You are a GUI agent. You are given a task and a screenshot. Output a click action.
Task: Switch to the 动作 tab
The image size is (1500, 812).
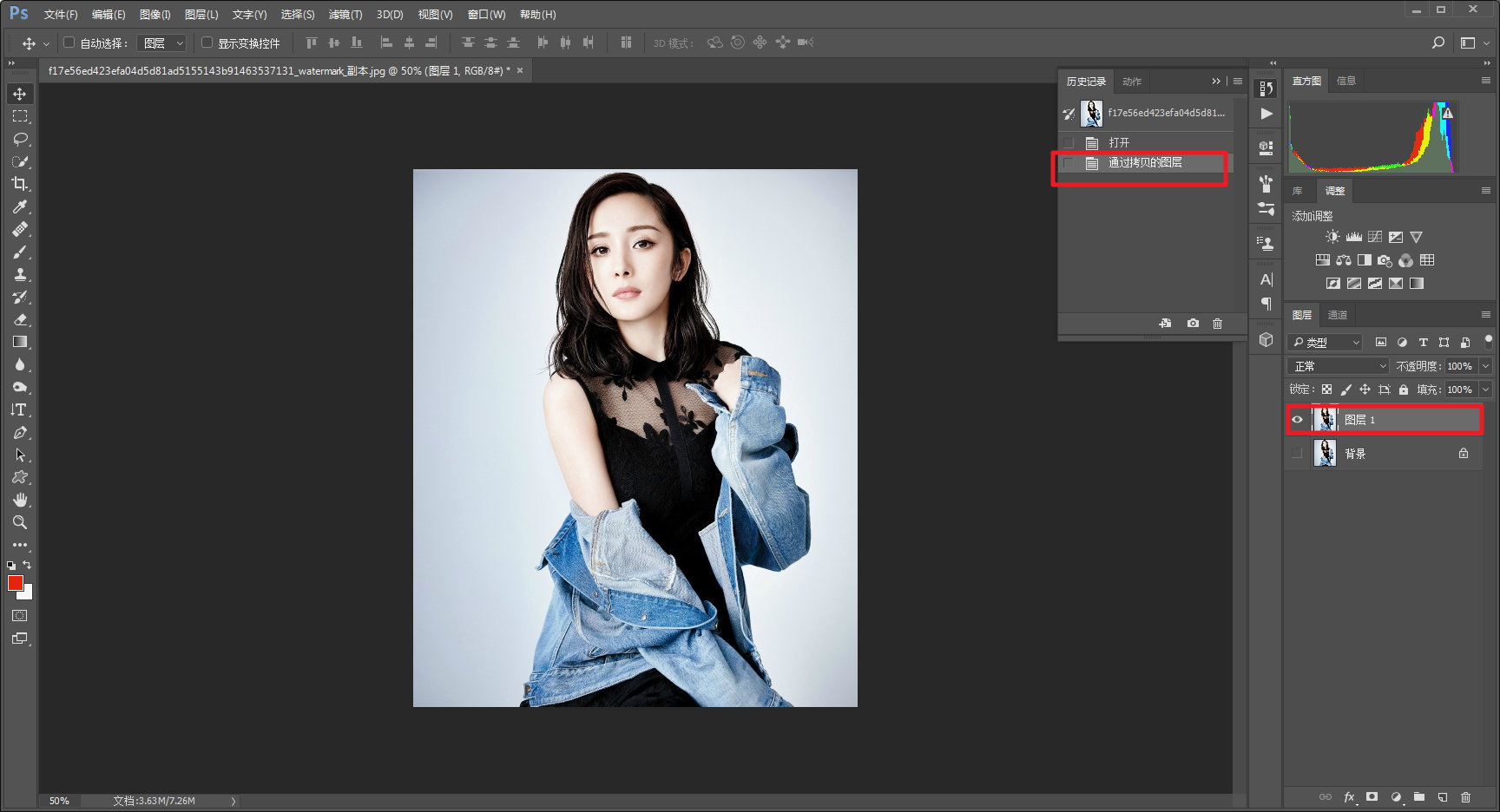[1132, 82]
